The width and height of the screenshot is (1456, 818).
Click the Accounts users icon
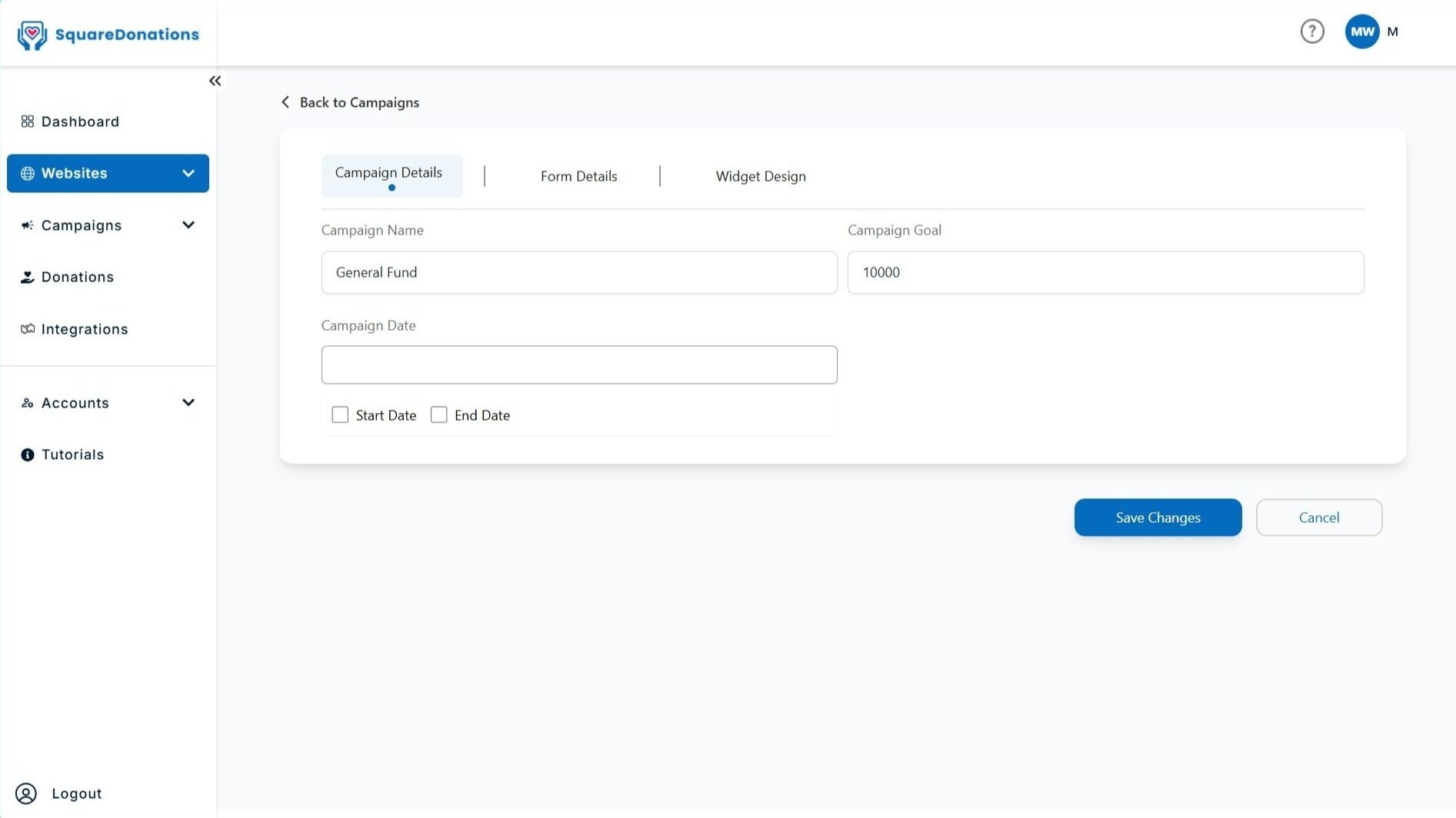[x=28, y=403]
